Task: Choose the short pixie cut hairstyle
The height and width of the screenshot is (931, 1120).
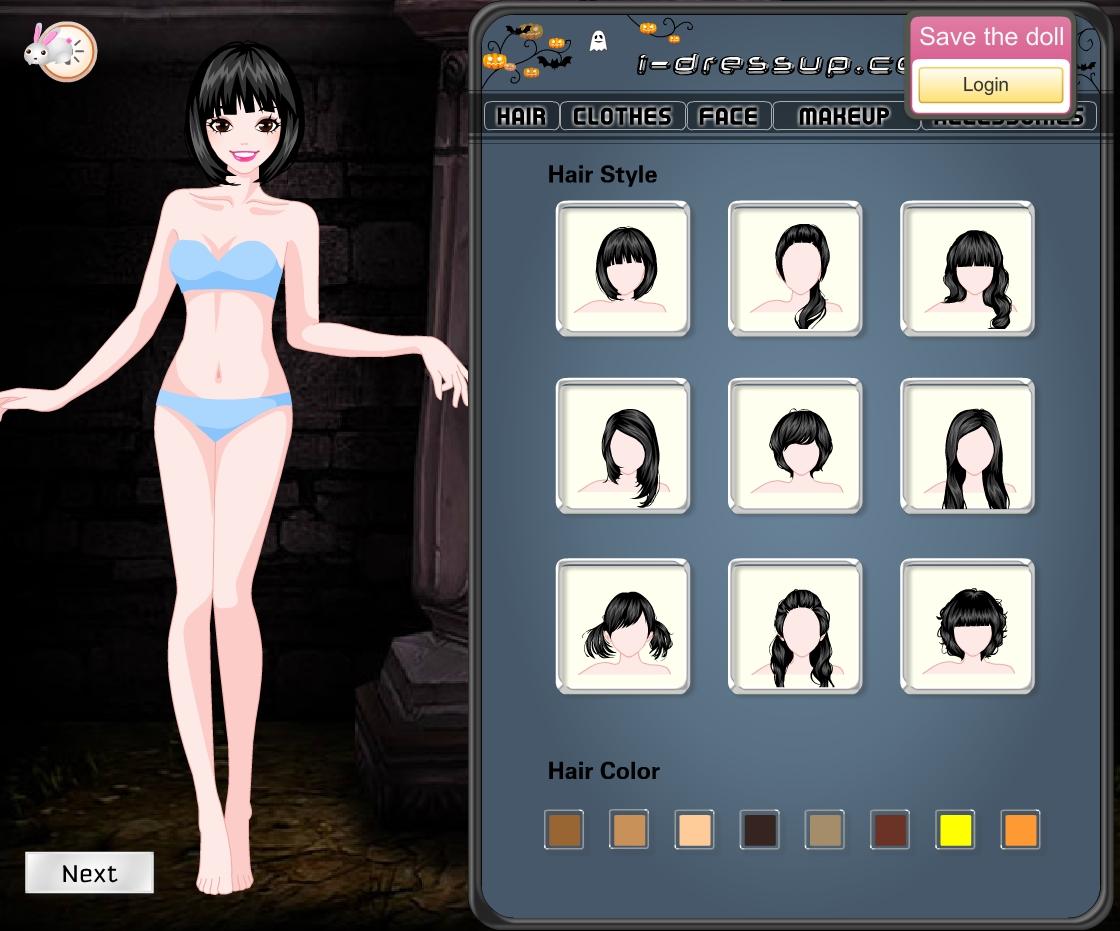Action: 795,446
